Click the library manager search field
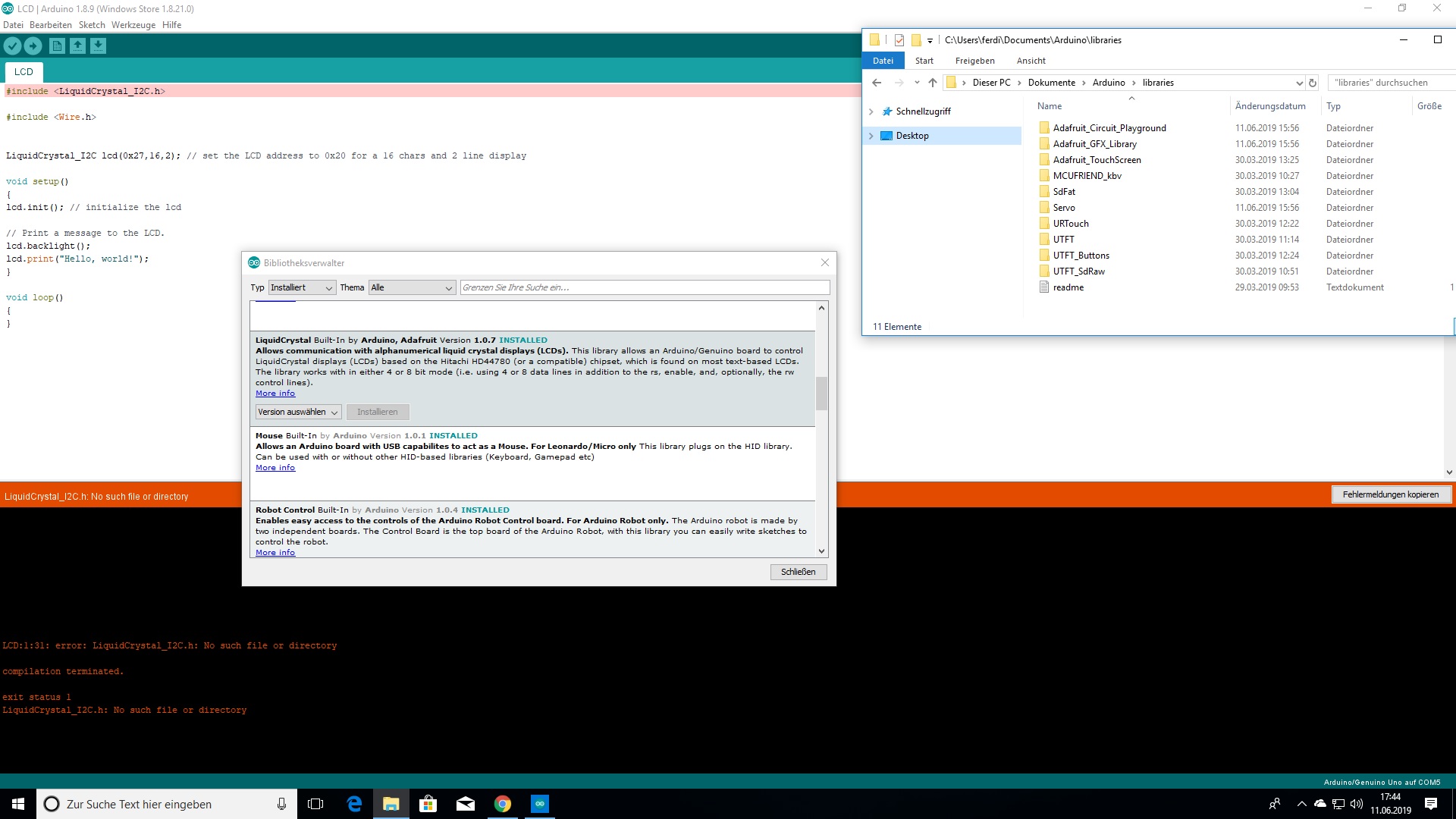The image size is (1456, 819). pyautogui.click(x=645, y=287)
